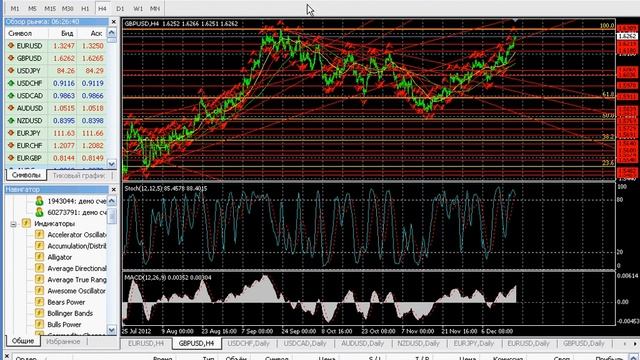Select the W1 timeframe button
Viewport: 640px width, 360px height.
(x=138, y=8)
